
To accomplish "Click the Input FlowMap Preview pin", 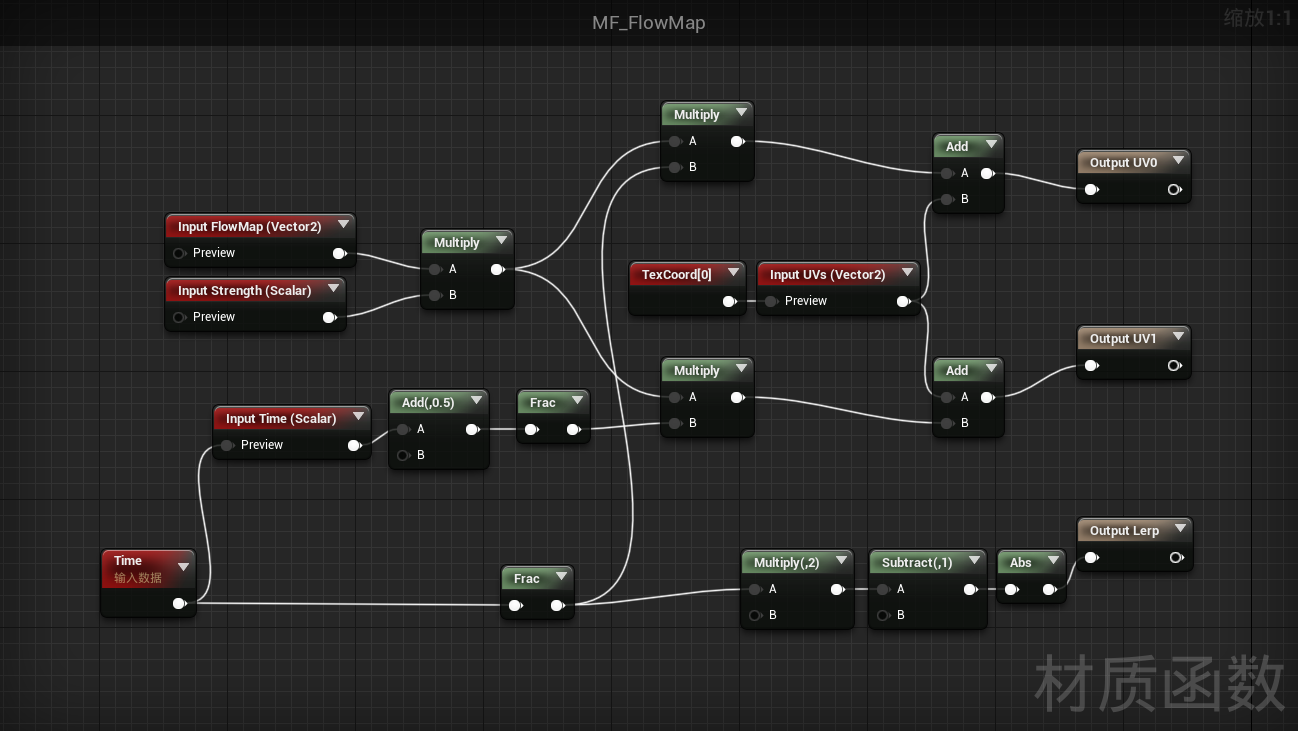I will [180, 253].
